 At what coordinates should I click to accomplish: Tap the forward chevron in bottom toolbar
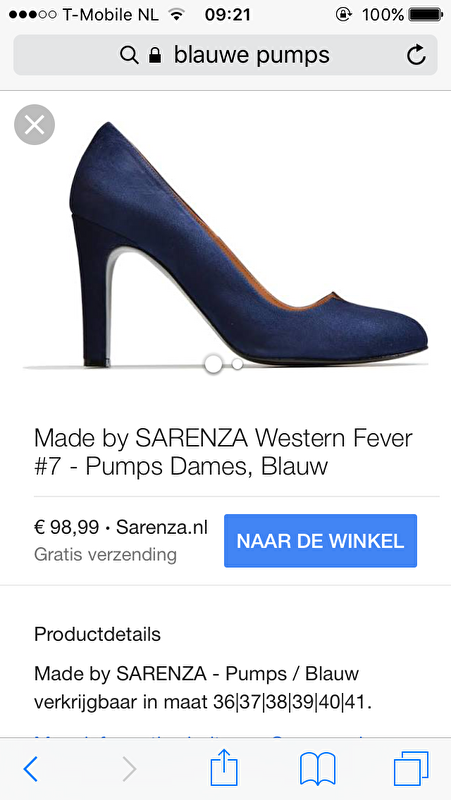pyautogui.click(x=130, y=768)
